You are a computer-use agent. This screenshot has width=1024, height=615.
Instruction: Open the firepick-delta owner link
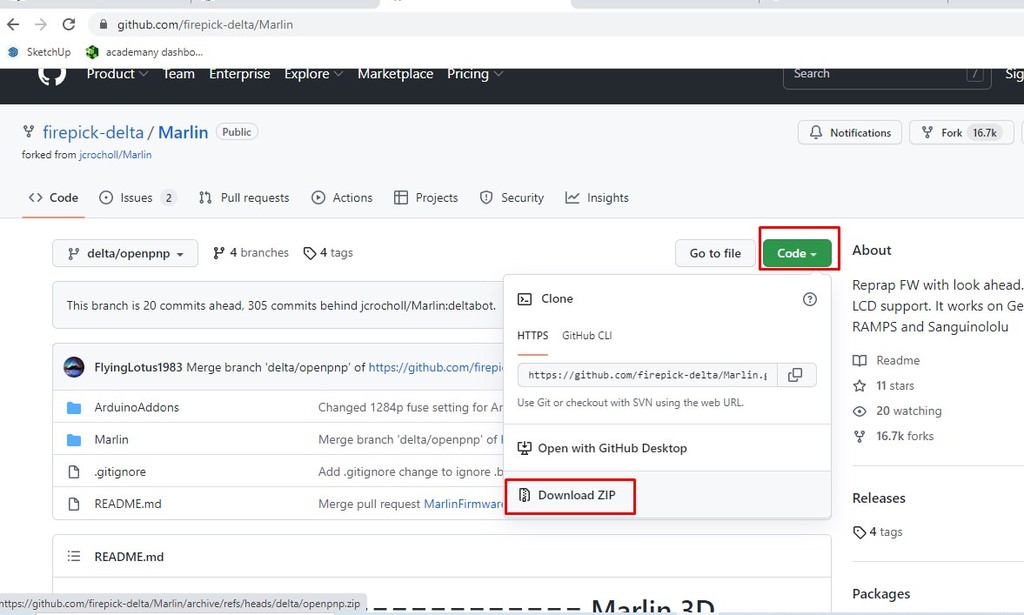pyautogui.click(x=93, y=132)
